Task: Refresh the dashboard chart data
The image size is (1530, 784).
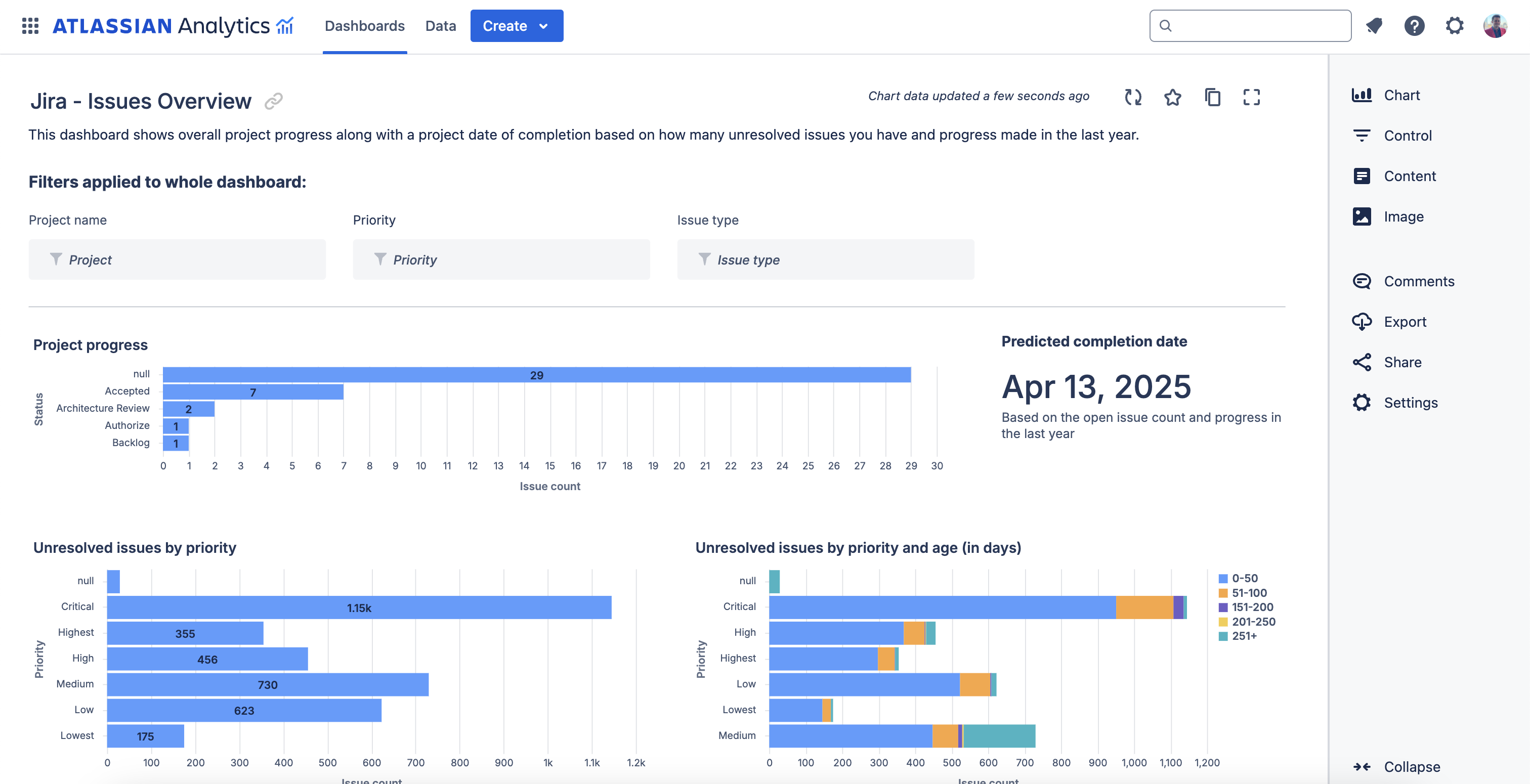Action: (x=1133, y=97)
